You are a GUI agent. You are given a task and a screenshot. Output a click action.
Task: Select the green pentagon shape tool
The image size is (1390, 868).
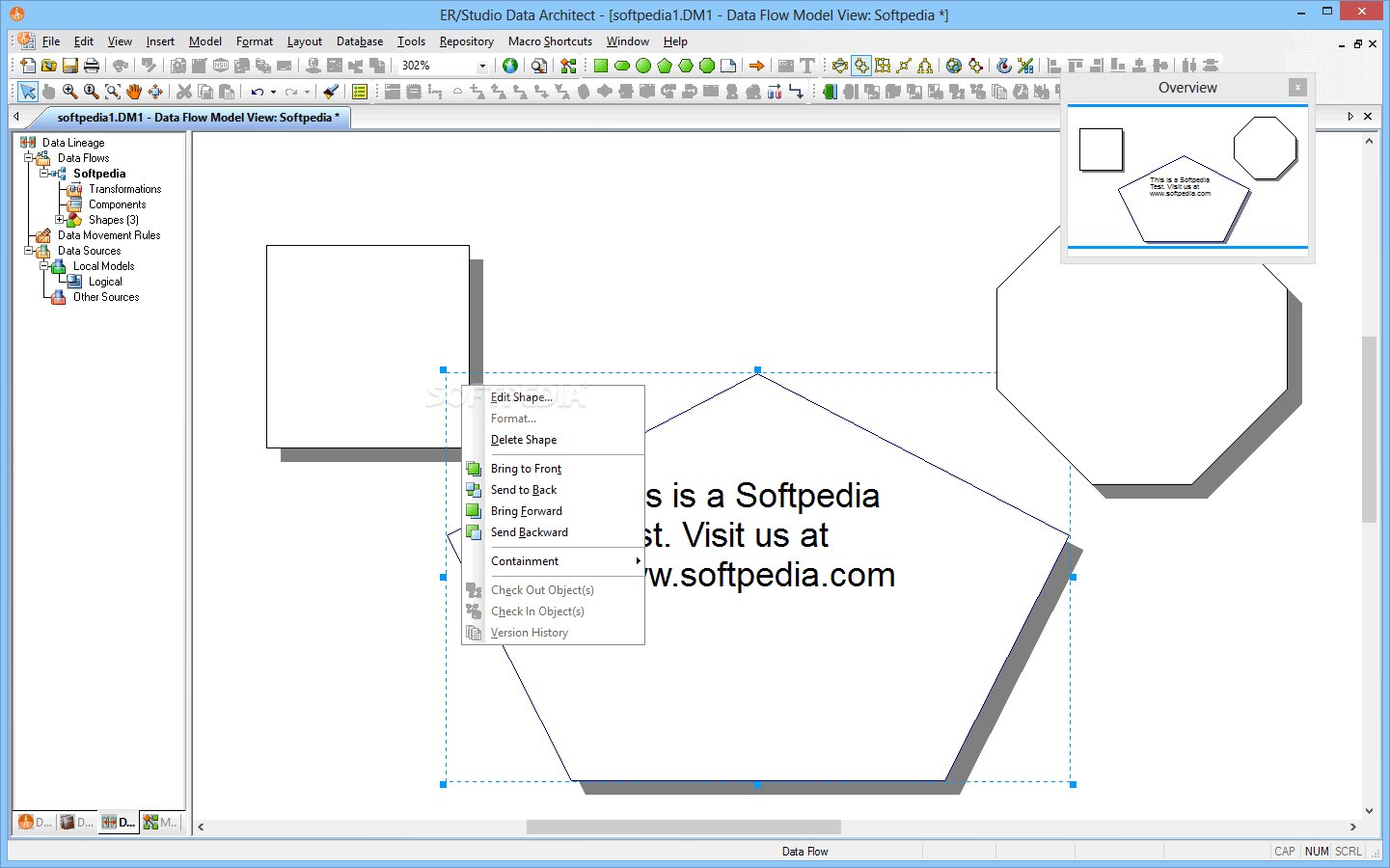(x=665, y=66)
